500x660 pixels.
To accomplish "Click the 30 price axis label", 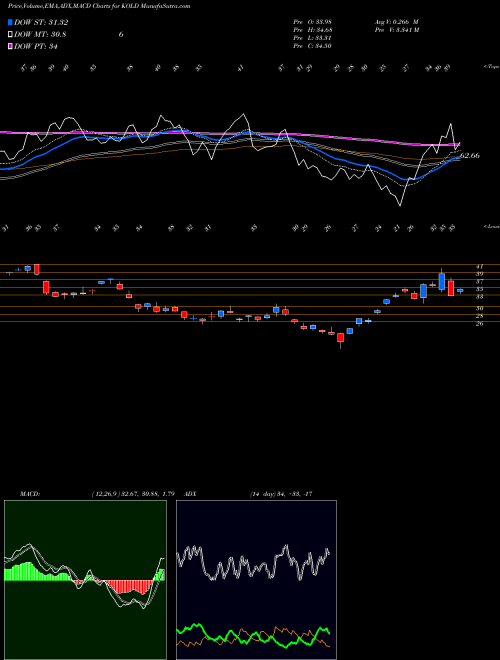I will point(479,309).
